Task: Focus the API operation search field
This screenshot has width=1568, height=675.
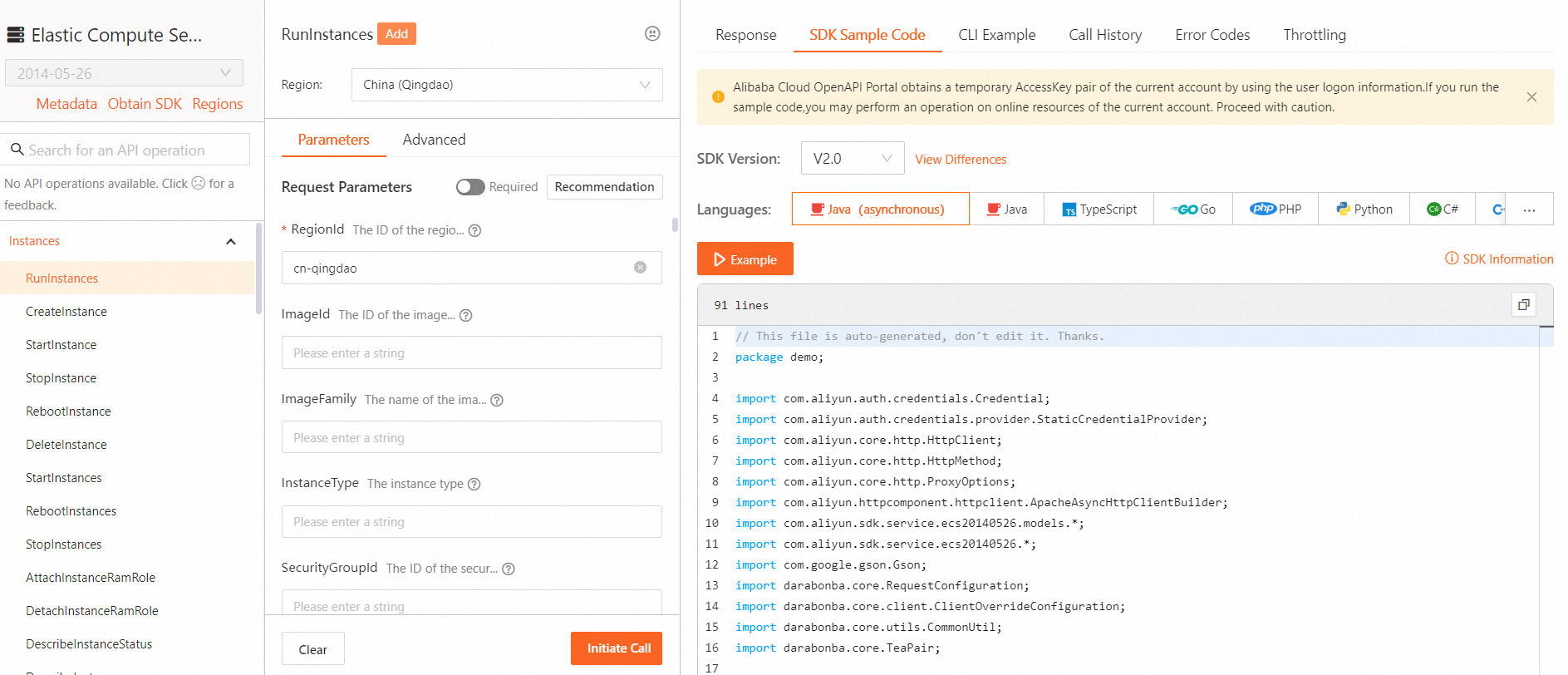Action: (125, 150)
